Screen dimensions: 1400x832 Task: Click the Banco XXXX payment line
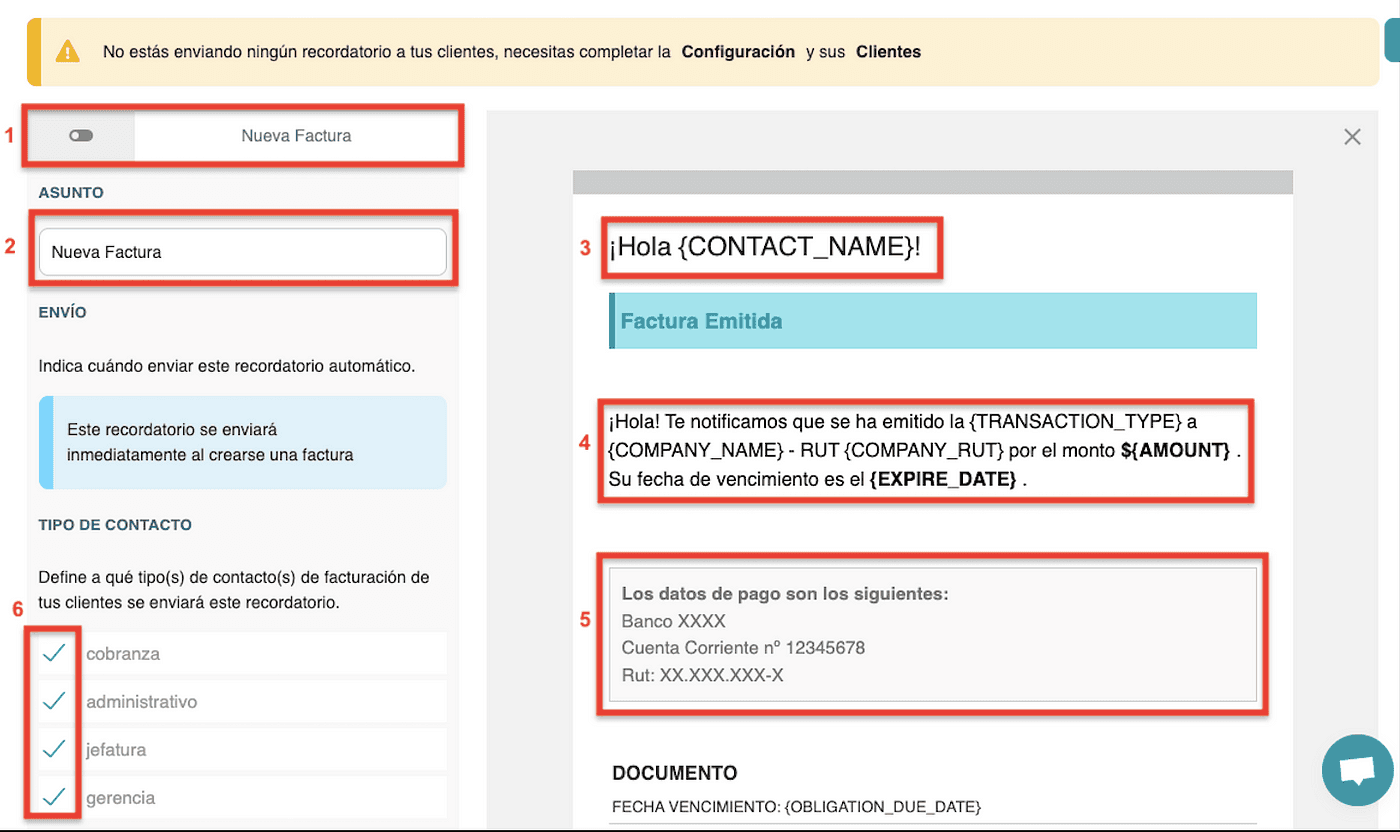pos(673,621)
